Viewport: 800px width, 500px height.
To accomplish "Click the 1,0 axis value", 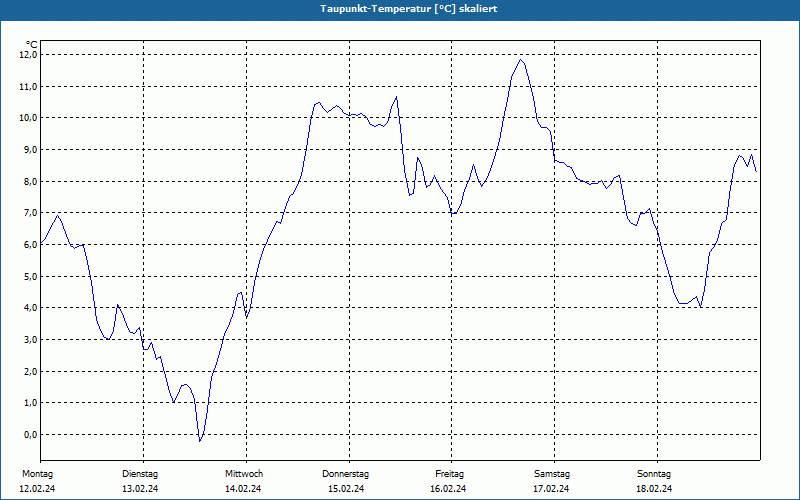I will click(x=30, y=403).
